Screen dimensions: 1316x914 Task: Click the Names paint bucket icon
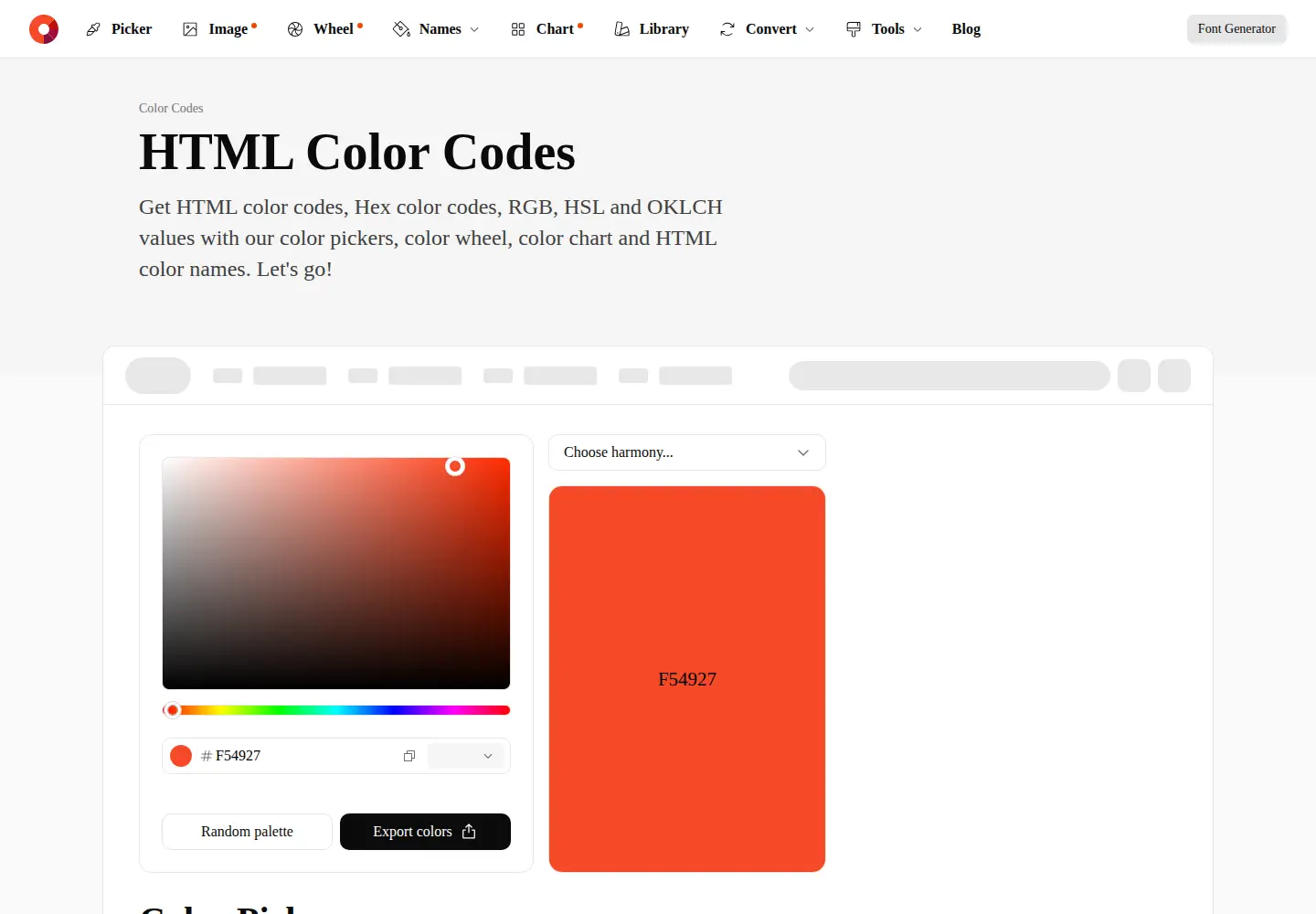[401, 29]
